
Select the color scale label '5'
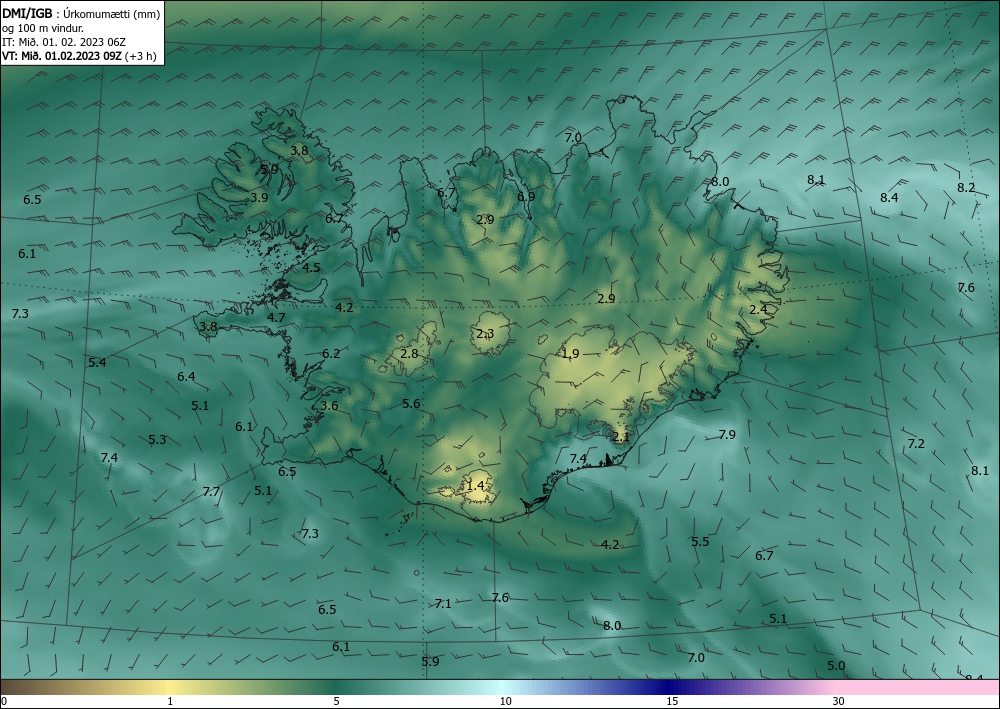(x=336, y=701)
